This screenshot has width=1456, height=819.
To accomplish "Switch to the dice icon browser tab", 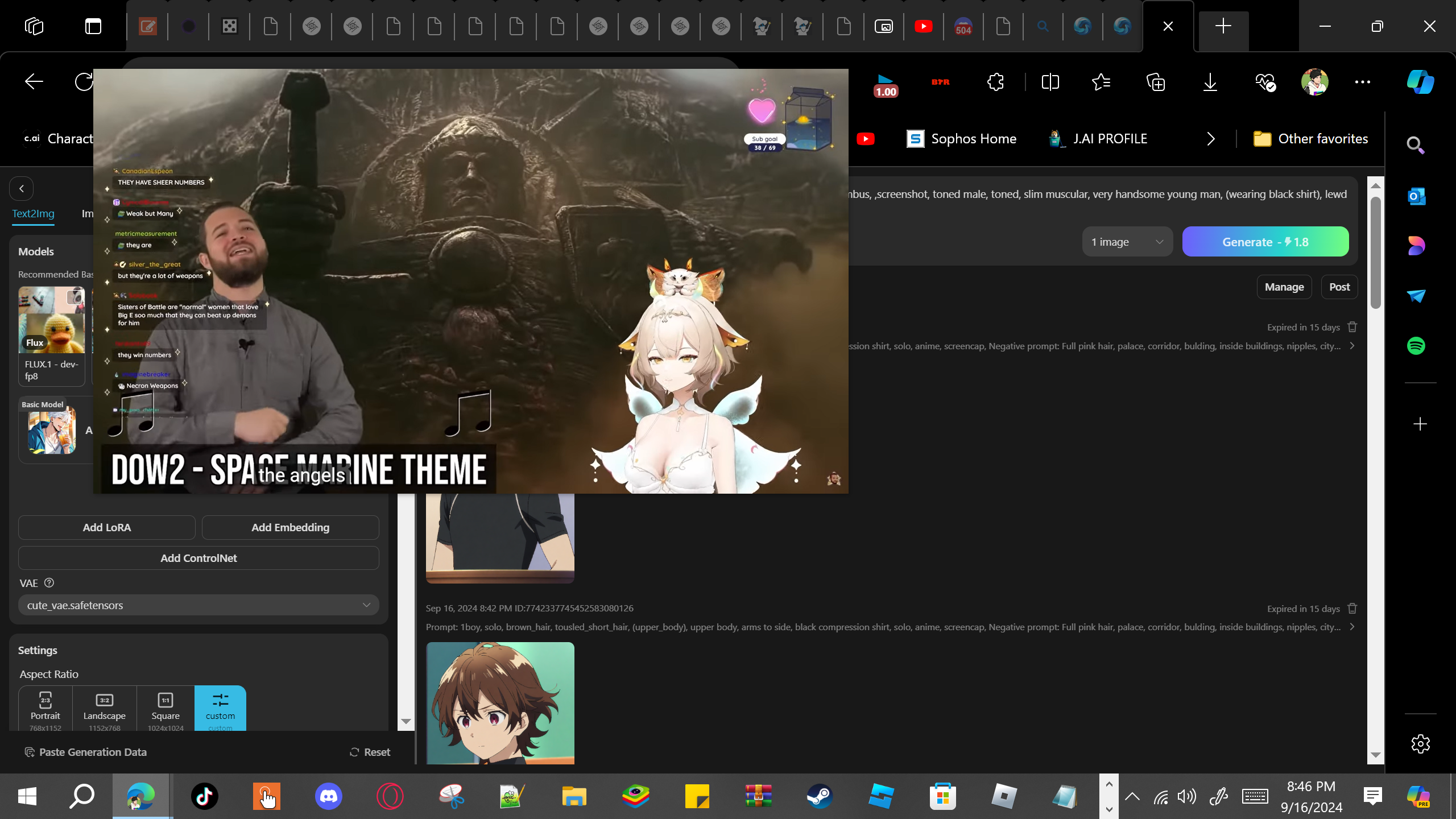I will click(x=230, y=26).
